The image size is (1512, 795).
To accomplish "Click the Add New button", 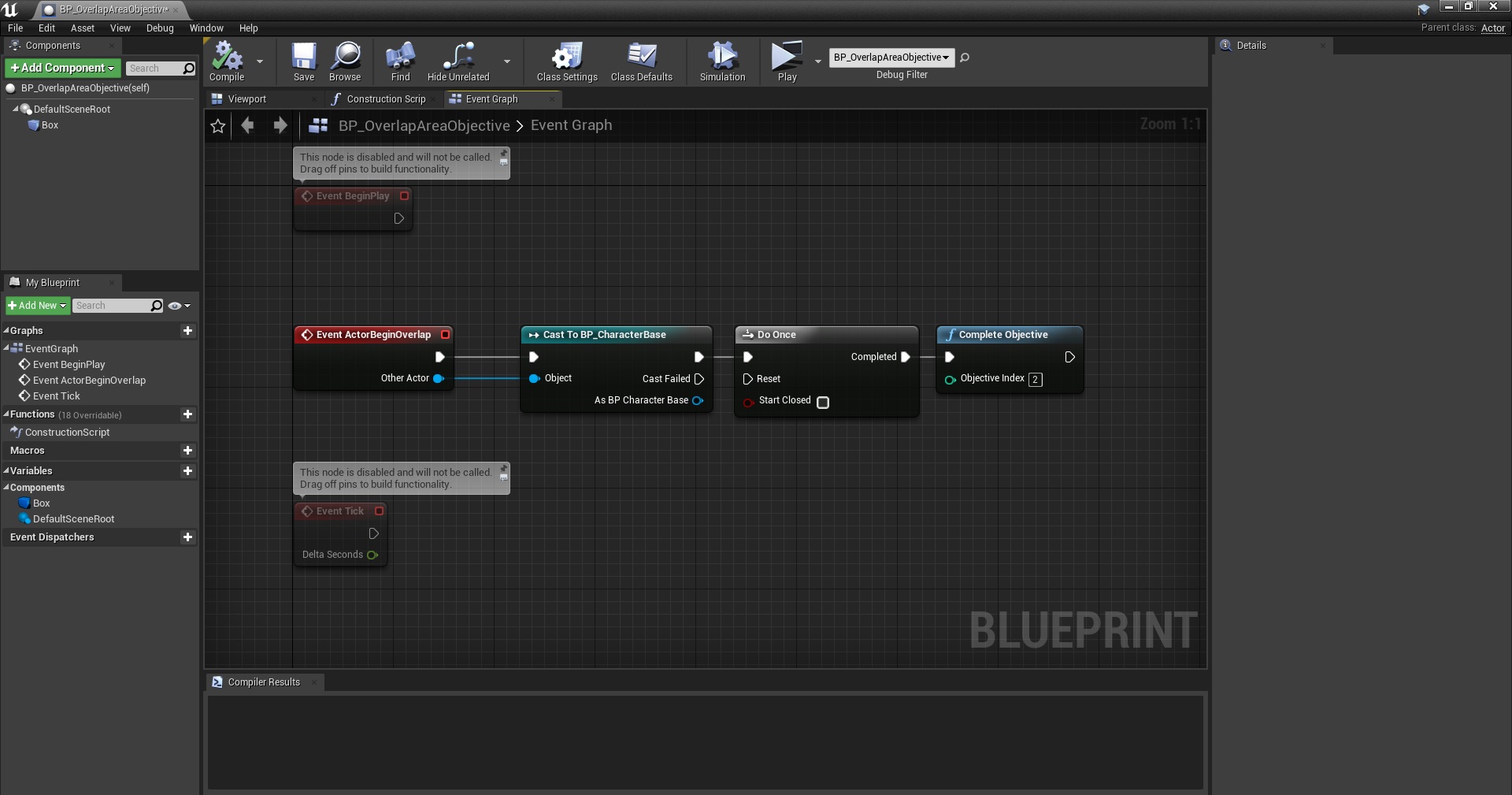I will coord(37,306).
